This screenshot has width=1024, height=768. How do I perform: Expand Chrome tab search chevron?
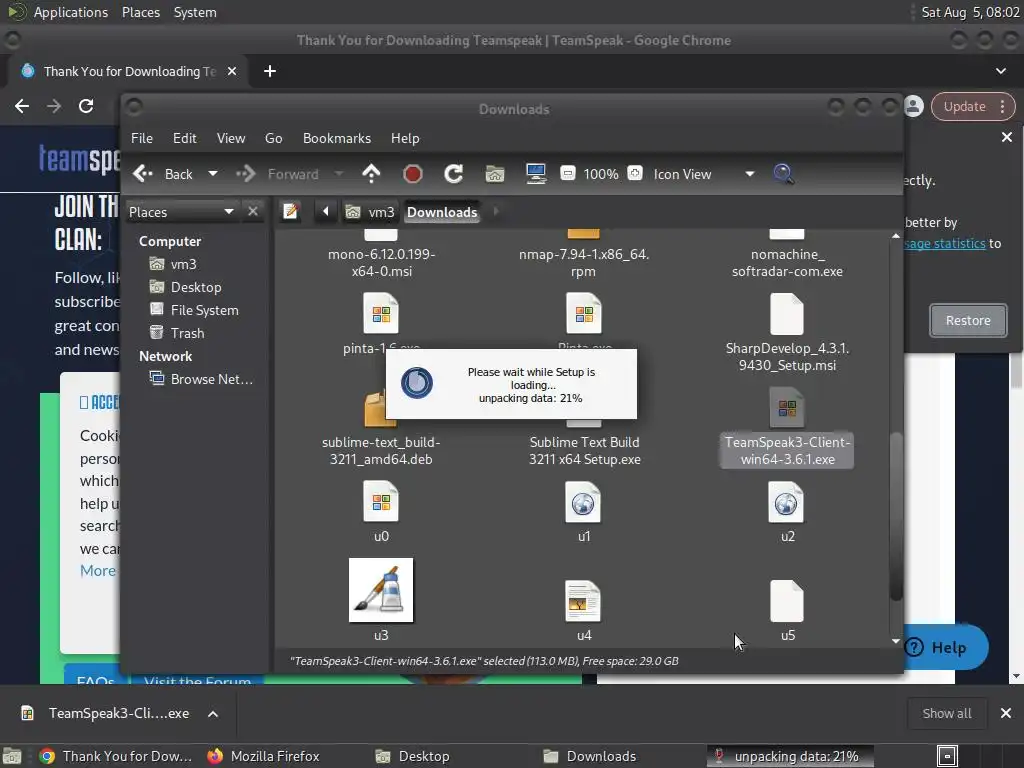[x=1000, y=71]
